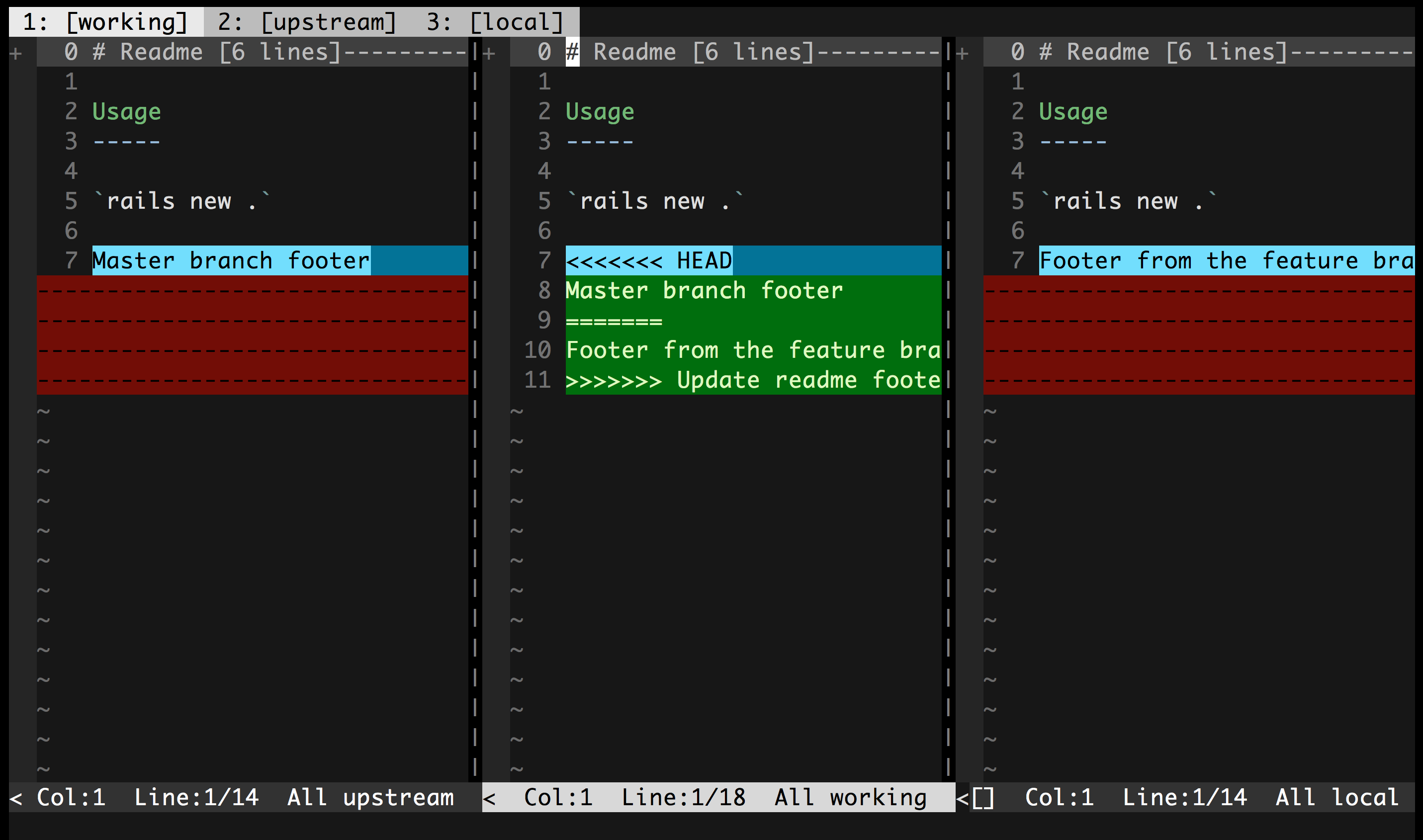Select the ======= separator line in middle pane
This screenshot has height=840, width=1423.
pos(614,321)
